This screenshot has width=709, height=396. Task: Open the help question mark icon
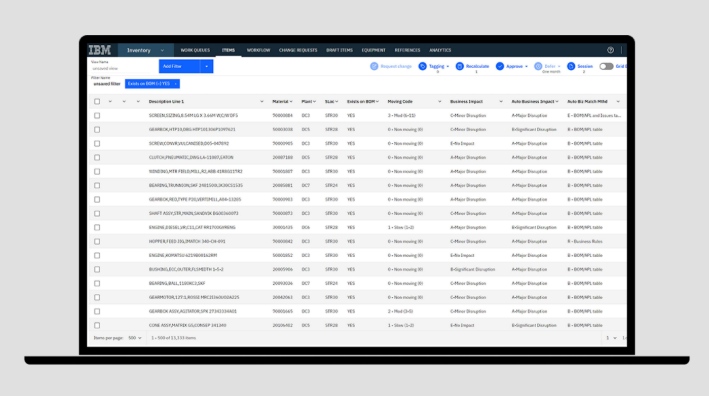[x=610, y=50]
